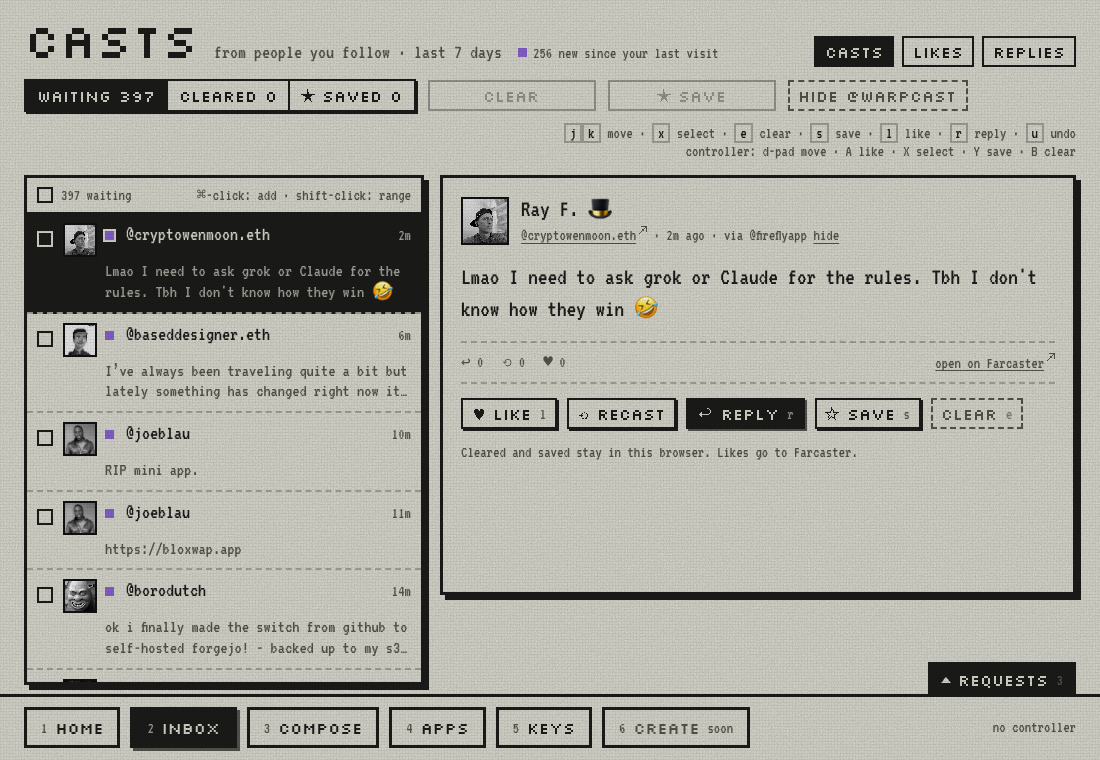Click the star SAVE button in detail pane
Screen dimensions: 1100x760
click(x=868, y=415)
